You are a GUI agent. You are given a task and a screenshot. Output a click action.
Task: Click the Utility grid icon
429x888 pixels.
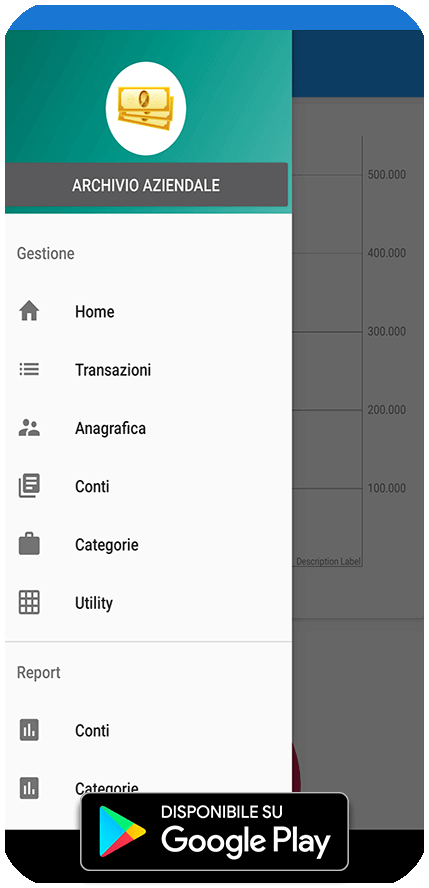(x=29, y=603)
